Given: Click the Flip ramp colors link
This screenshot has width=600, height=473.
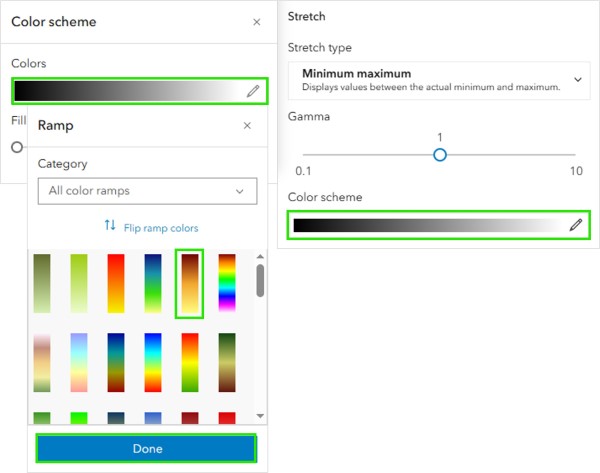Looking at the screenshot, I should 161,228.
